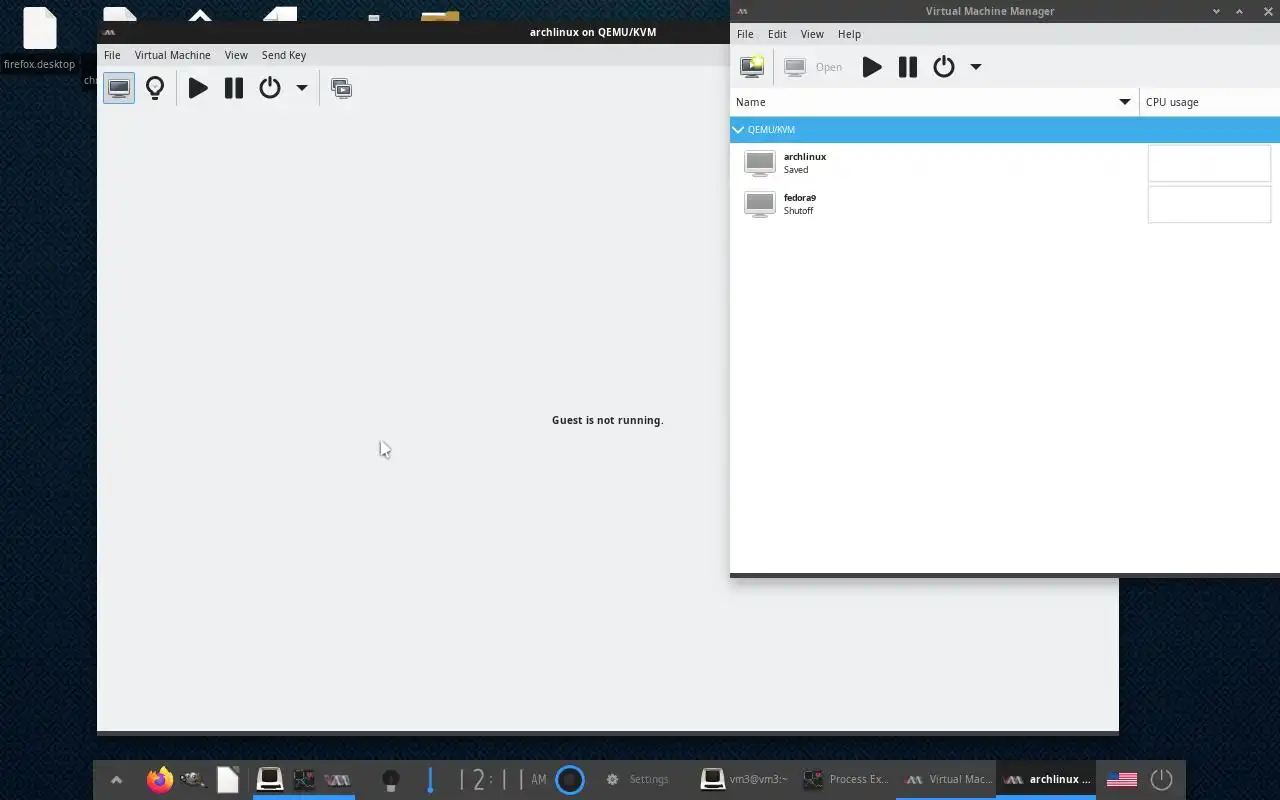Show the graphical console in archlinux window
1280x800 pixels.
pyautogui.click(x=119, y=88)
